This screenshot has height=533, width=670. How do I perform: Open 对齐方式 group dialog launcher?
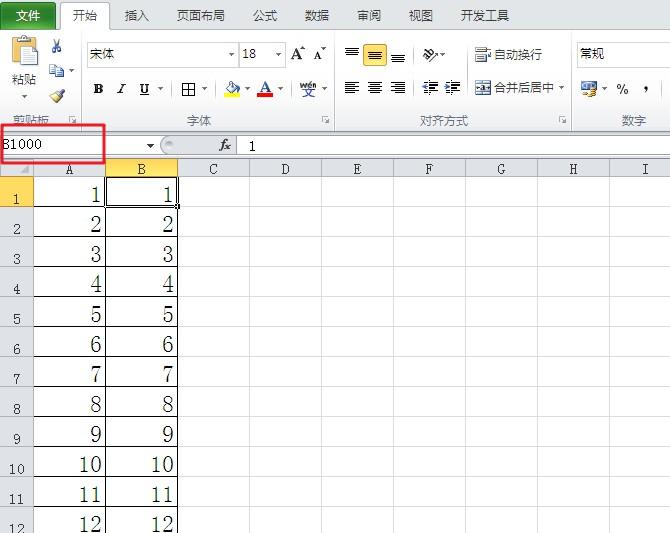(x=562, y=120)
